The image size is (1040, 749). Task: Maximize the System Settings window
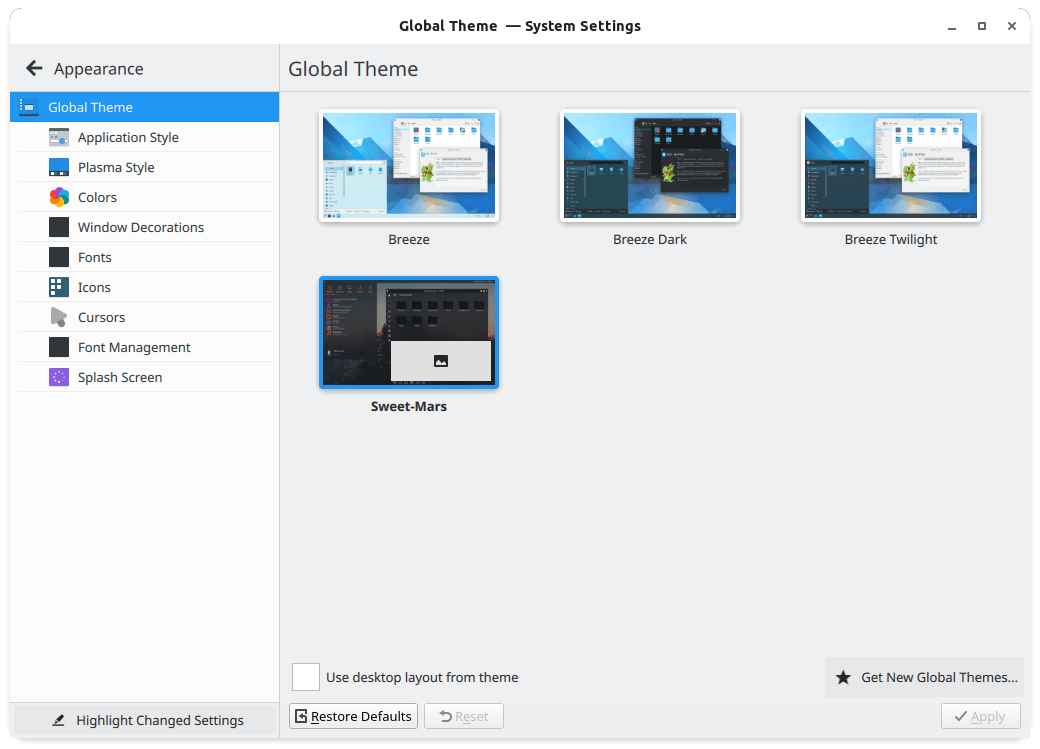click(x=982, y=27)
